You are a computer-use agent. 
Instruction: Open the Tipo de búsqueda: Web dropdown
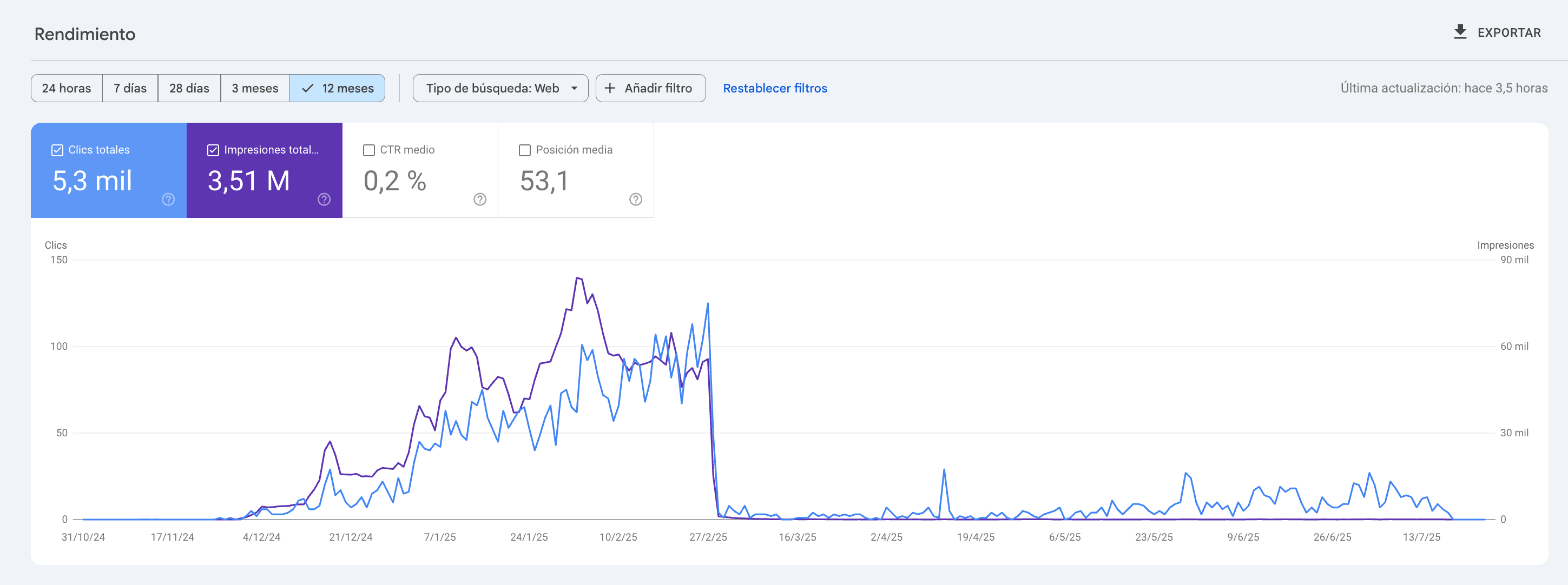[x=500, y=88]
